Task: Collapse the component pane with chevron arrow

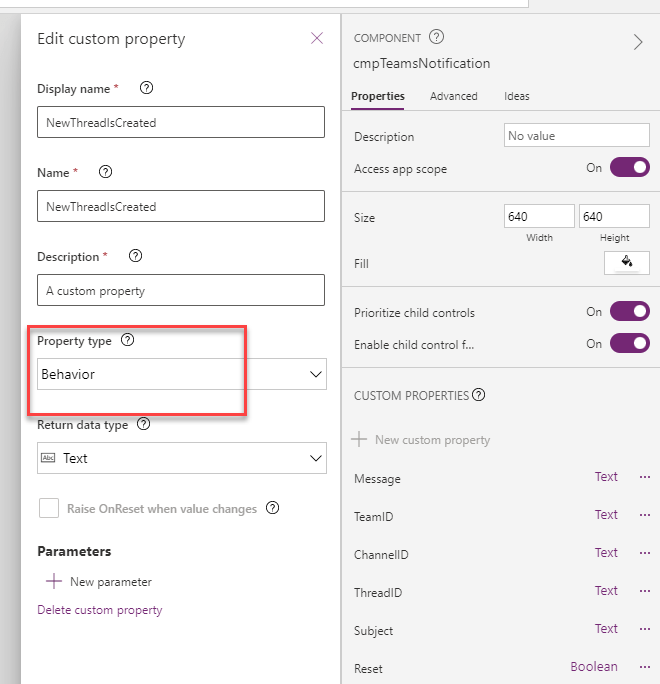Action: [638, 42]
